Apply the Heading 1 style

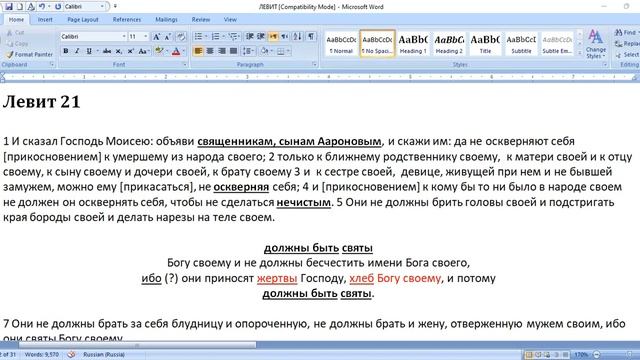(x=413, y=43)
